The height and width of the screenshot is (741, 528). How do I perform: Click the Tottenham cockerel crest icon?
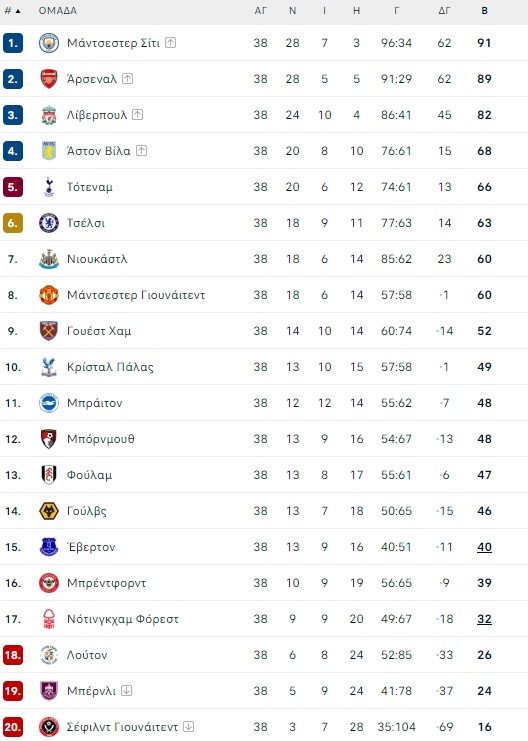tap(49, 187)
